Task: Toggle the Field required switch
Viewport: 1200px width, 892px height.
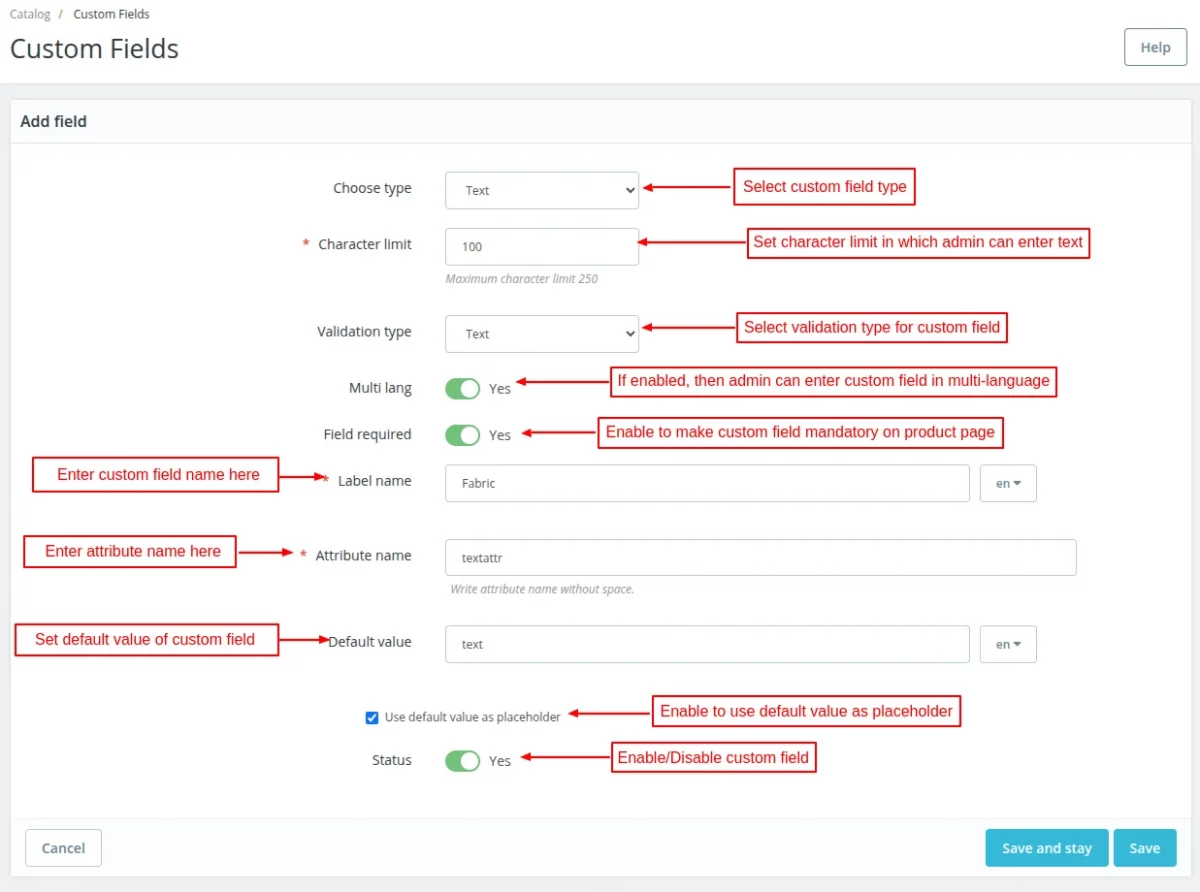Action: click(x=463, y=434)
